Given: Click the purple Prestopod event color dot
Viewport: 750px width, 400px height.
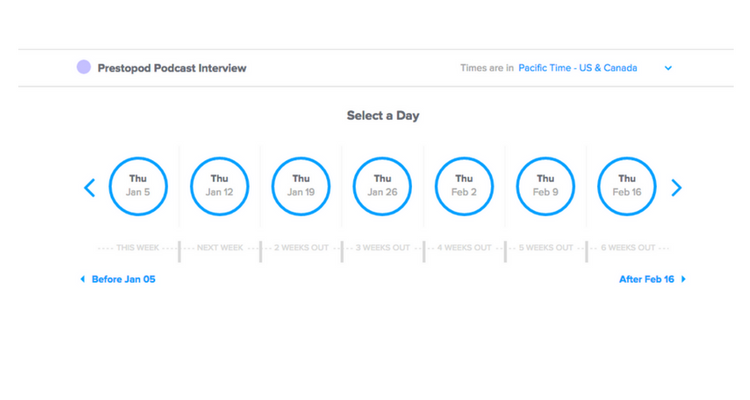Looking at the screenshot, I should (x=84, y=67).
